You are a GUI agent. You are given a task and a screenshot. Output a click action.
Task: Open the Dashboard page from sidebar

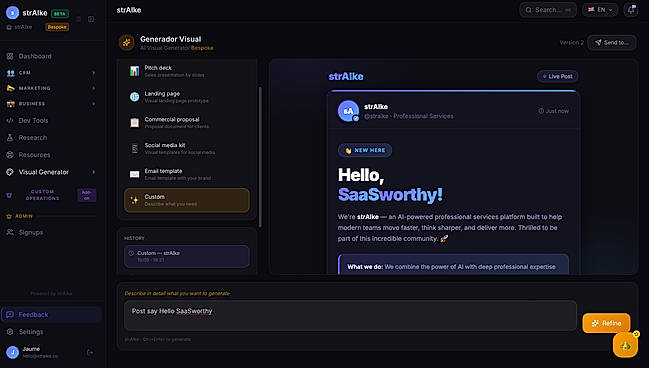[x=35, y=56]
